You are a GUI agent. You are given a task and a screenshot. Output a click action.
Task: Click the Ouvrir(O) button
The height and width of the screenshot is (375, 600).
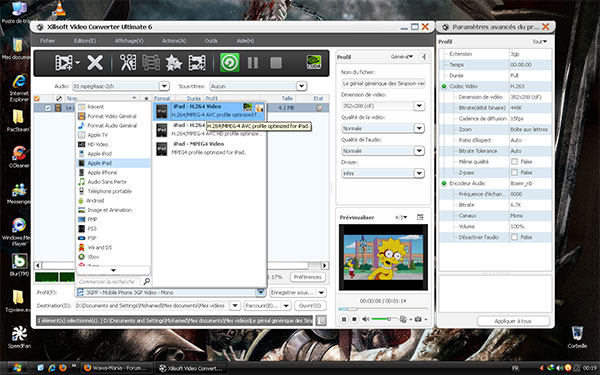(x=310, y=306)
